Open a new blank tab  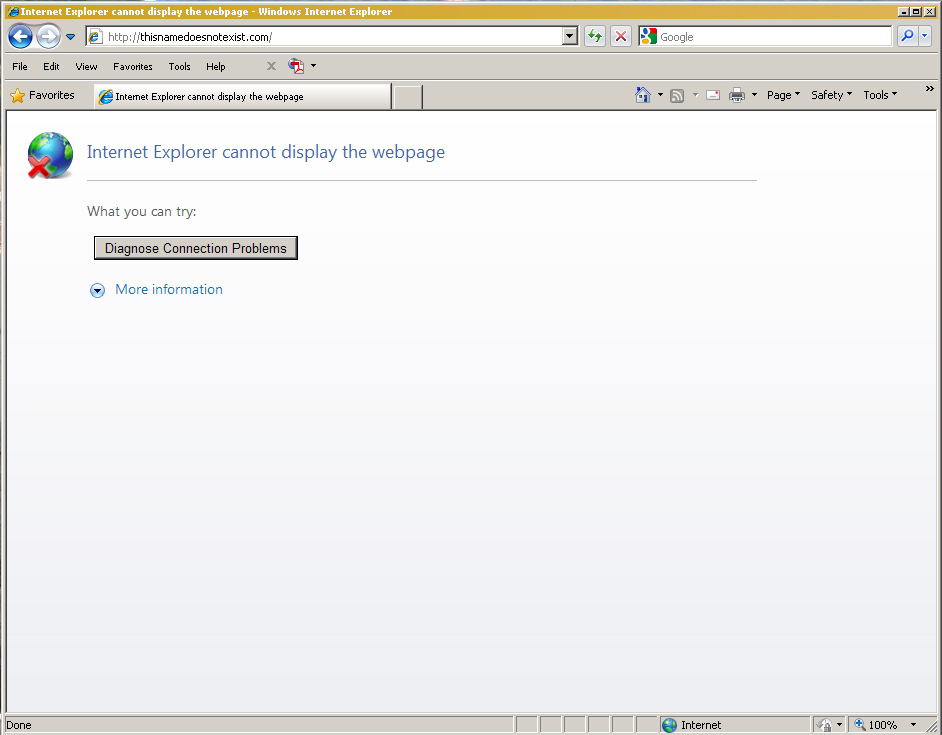pyautogui.click(x=407, y=97)
